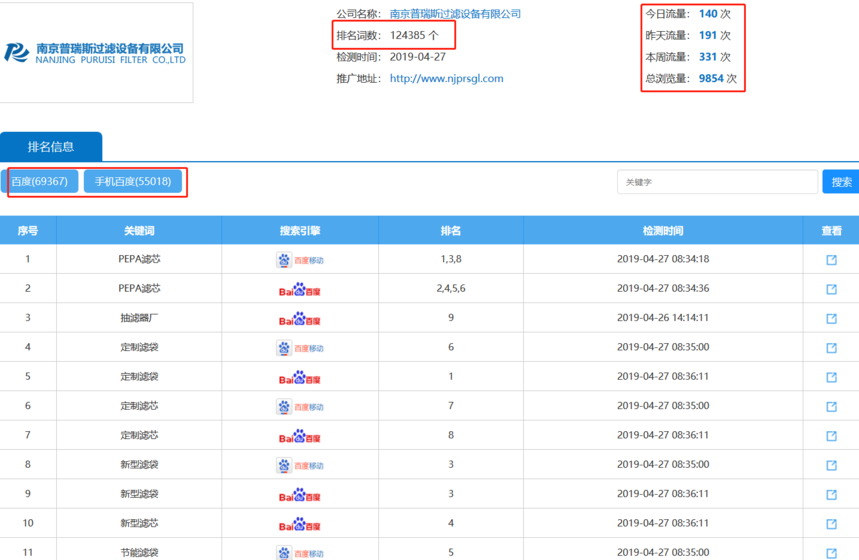Open the view icon for row 4
Viewport: 859px width, 560px height.
[831, 348]
